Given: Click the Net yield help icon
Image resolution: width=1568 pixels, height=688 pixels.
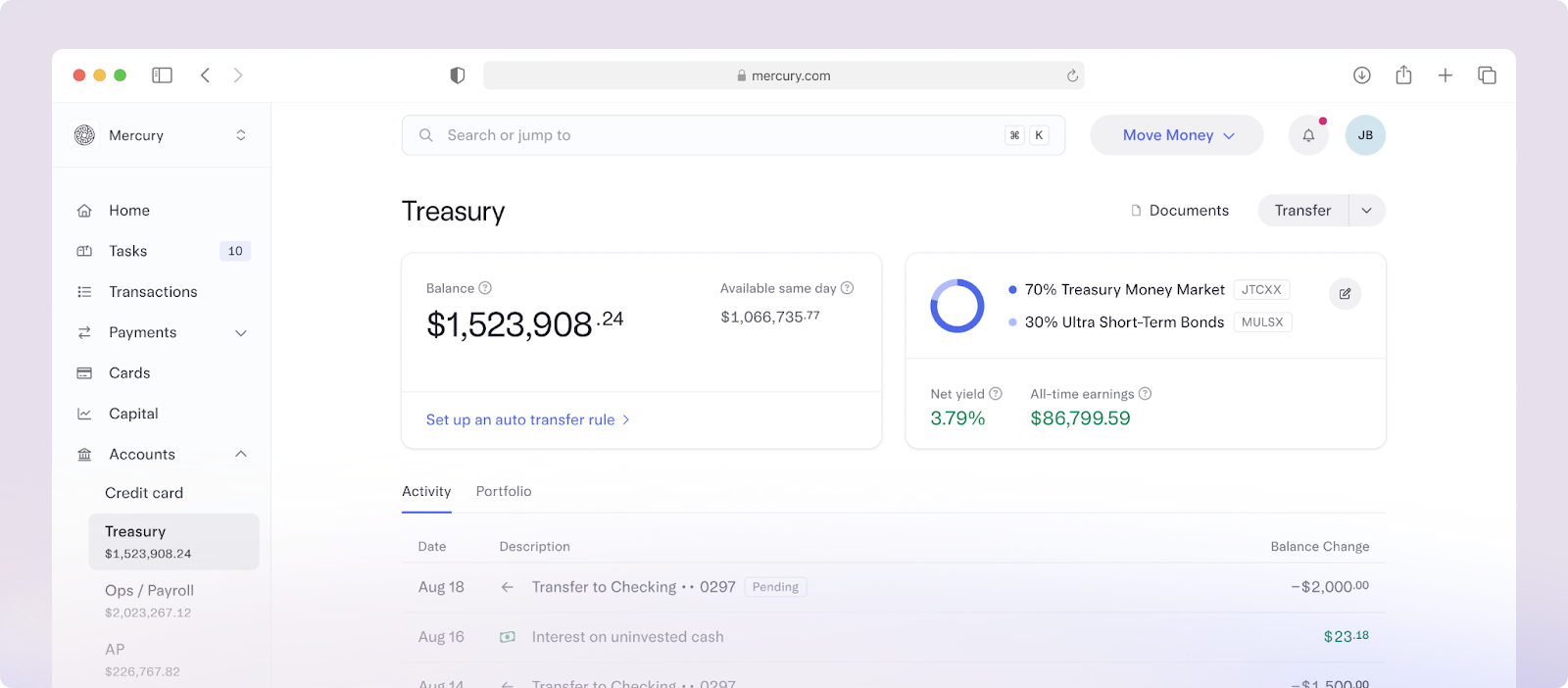Looking at the screenshot, I should (996, 394).
